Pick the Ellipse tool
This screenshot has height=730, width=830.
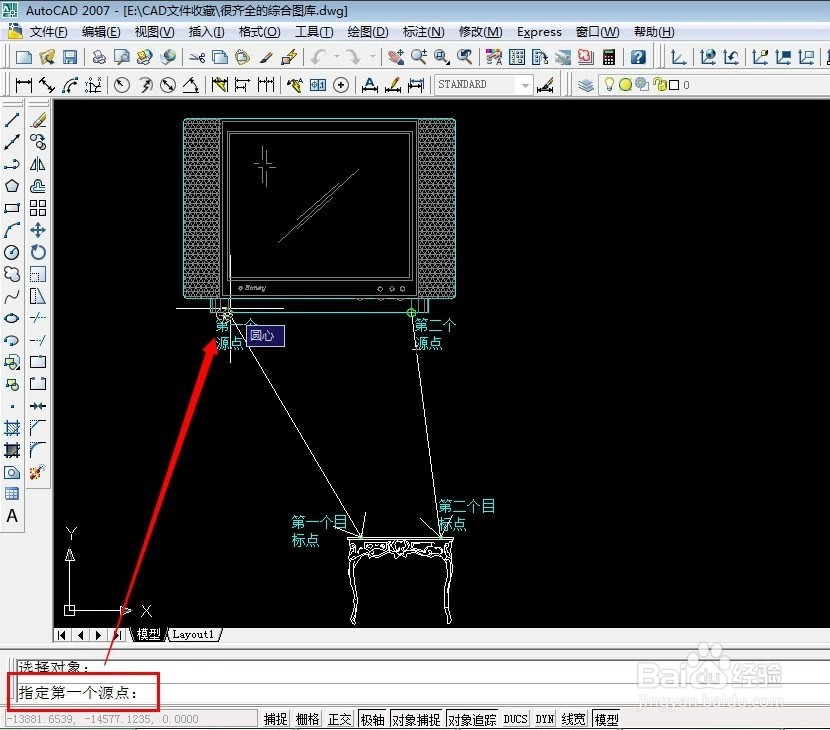click(x=12, y=318)
